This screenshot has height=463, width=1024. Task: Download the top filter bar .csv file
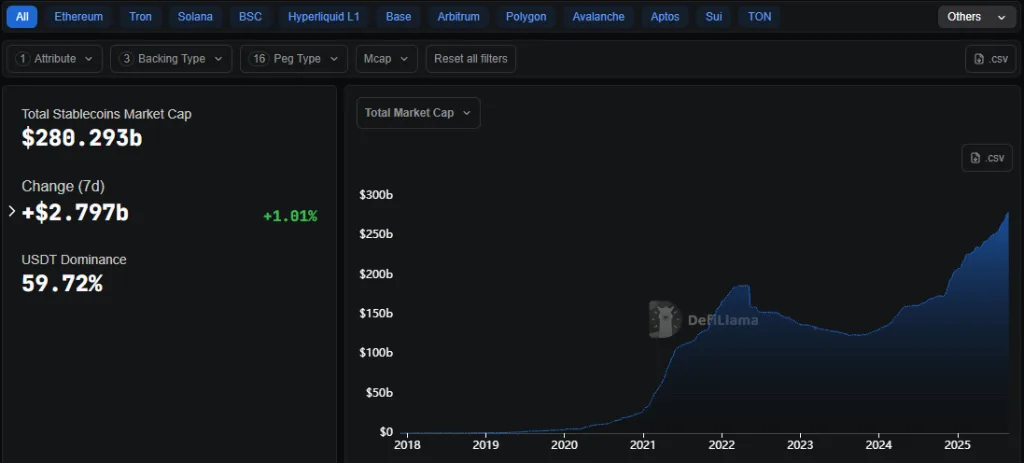(x=990, y=59)
